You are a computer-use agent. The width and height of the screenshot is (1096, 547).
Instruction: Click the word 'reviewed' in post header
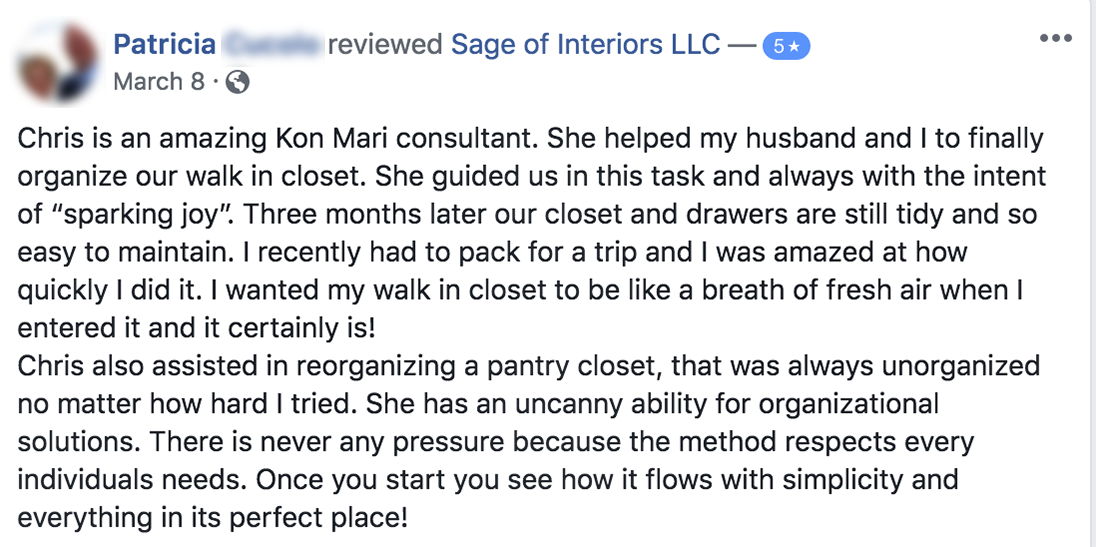(385, 45)
